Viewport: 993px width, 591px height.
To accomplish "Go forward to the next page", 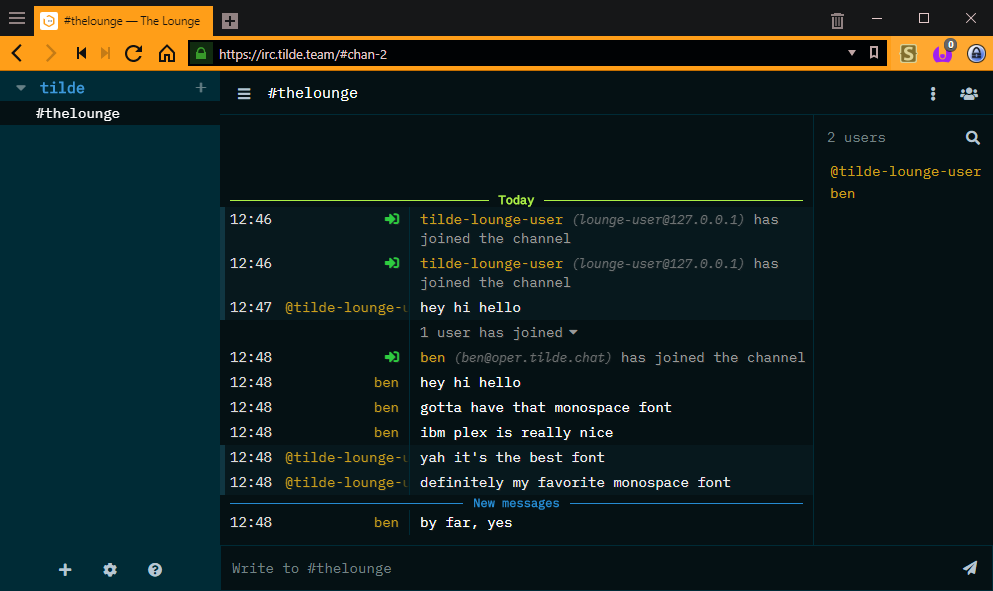I will tap(51, 53).
